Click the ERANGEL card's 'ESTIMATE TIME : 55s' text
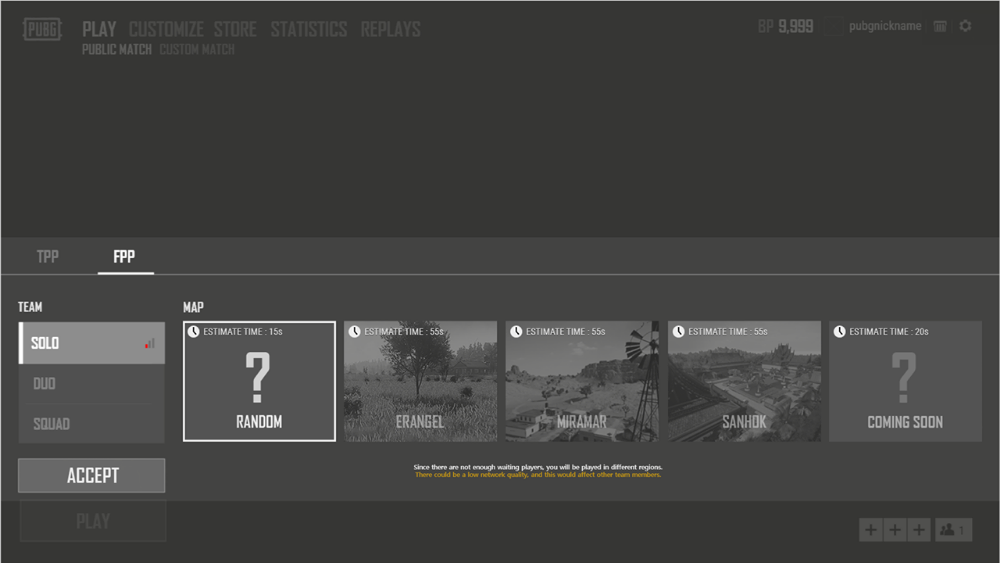This screenshot has height=563, width=1000. pyautogui.click(x=404, y=332)
